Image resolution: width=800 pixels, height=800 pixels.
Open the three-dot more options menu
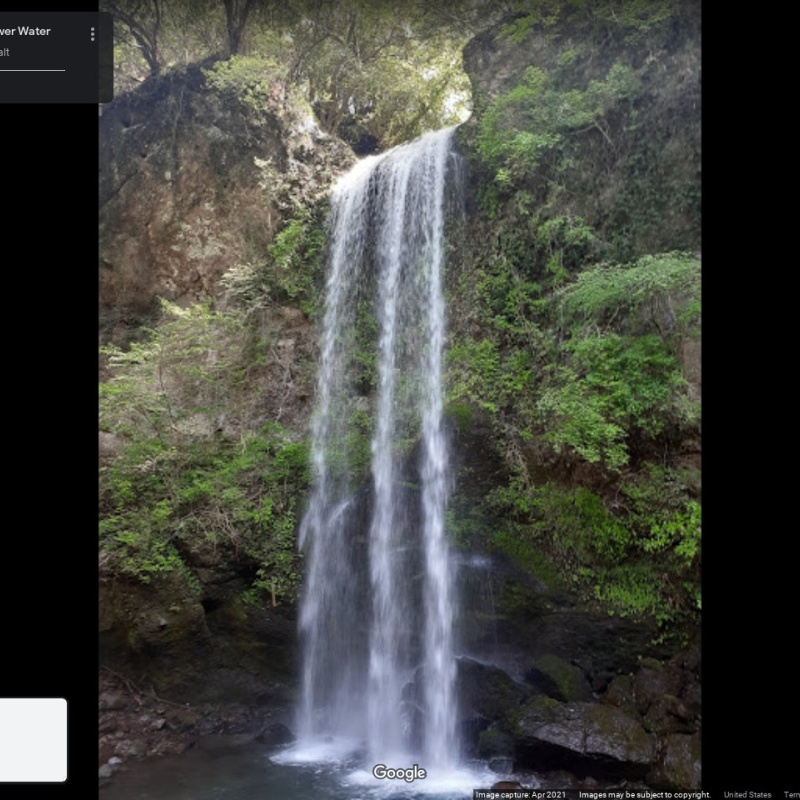(92, 34)
